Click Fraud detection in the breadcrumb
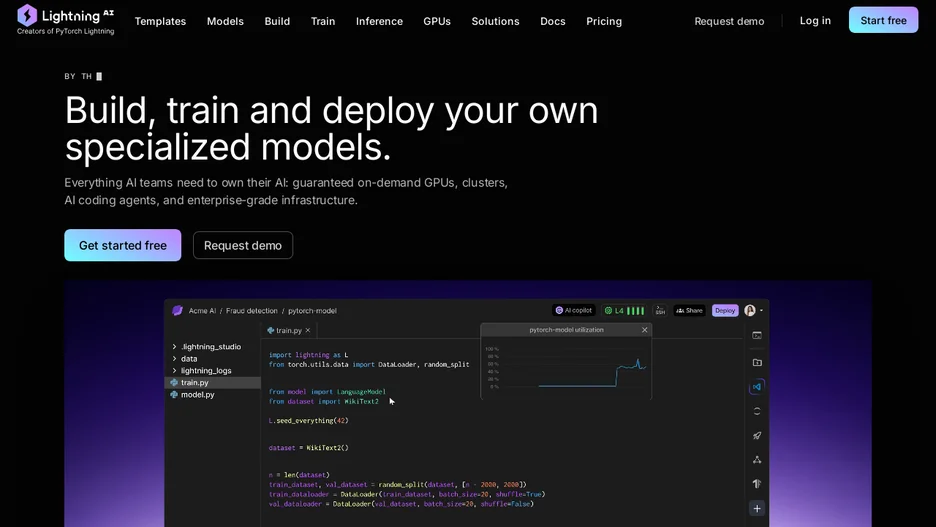The image size is (936, 527). point(251,311)
